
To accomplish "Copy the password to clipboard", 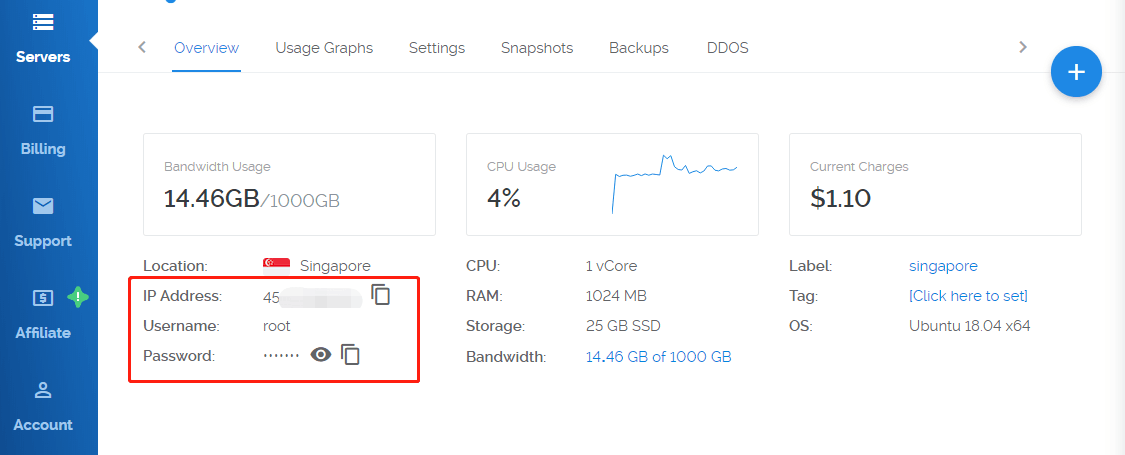I will (350, 354).
